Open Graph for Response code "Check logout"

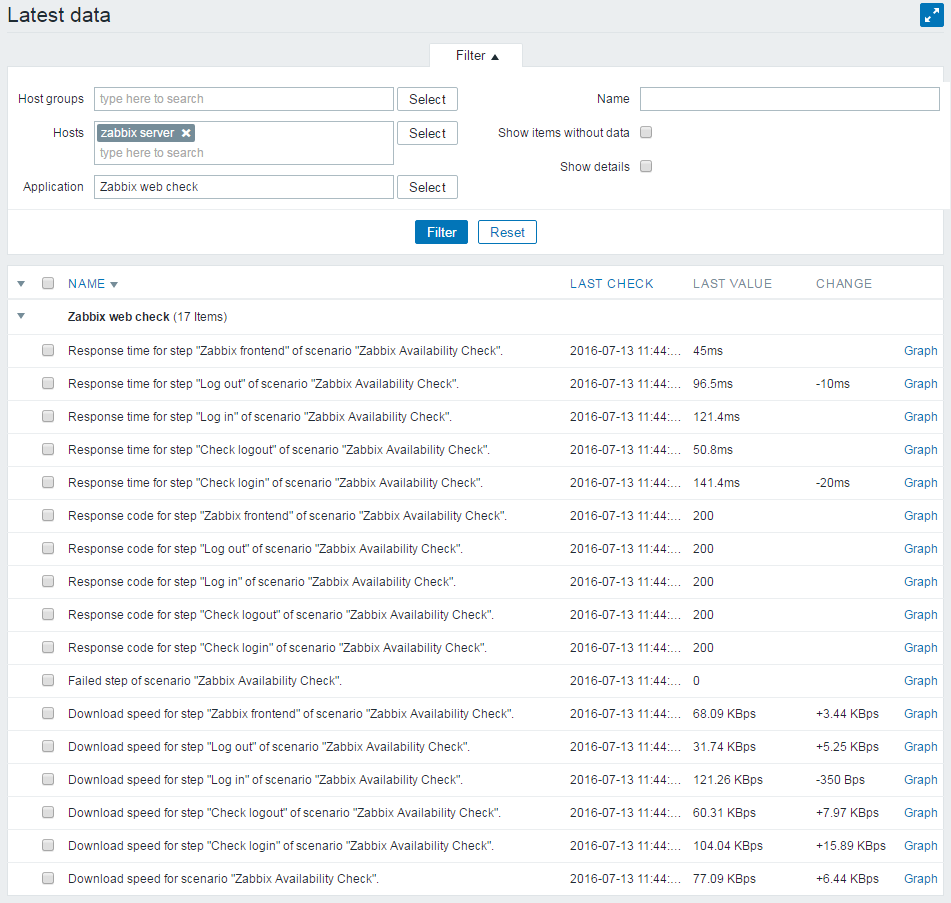pos(920,615)
